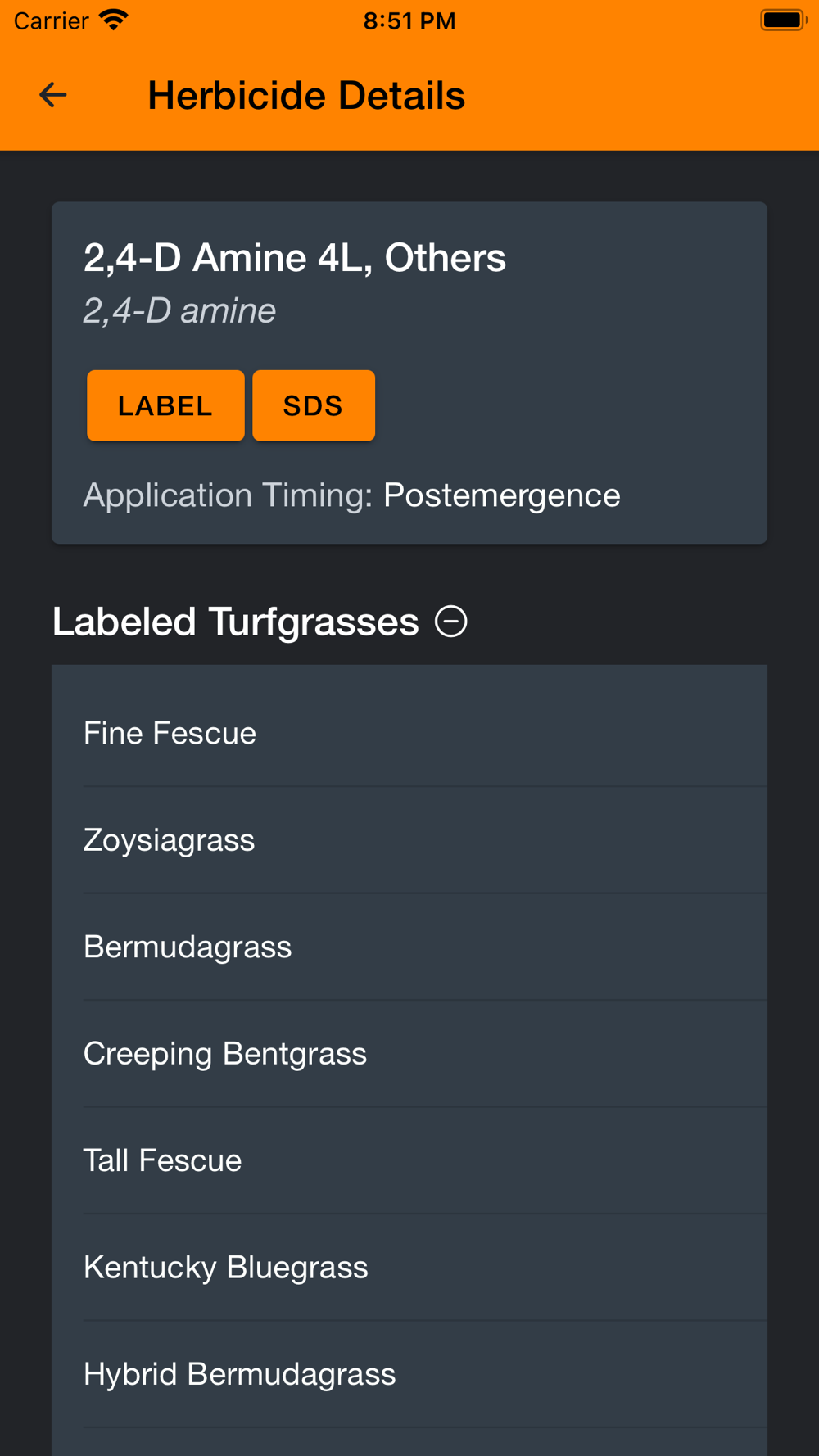The width and height of the screenshot is (819, 1456).
Task: Tap the Postemergence application timing text
Action: (x=501, y=495)
